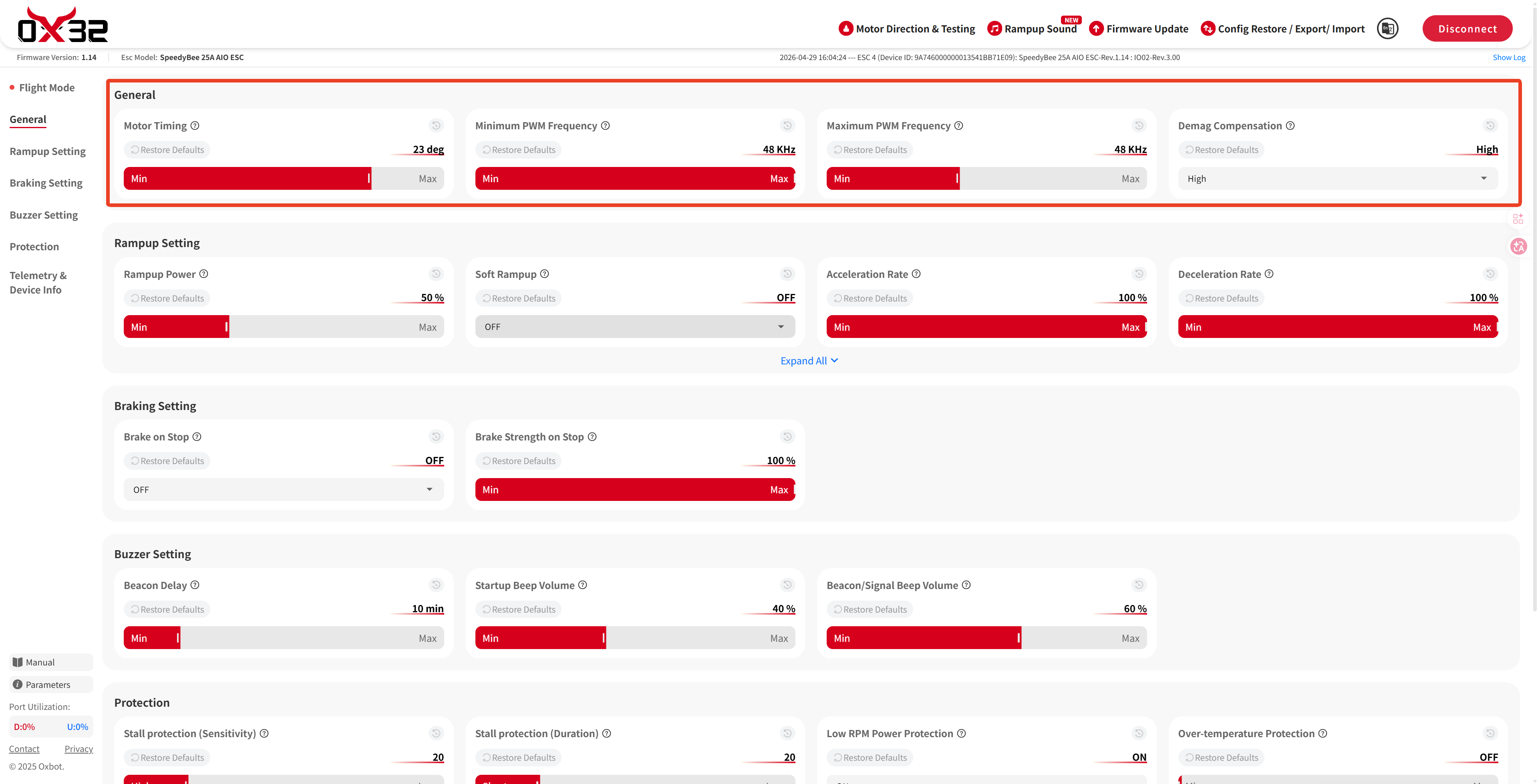Click the Rampup Sound music note icon
Image resolution: width=1538 pixels, height=784 pixels.
click(993, 29)
